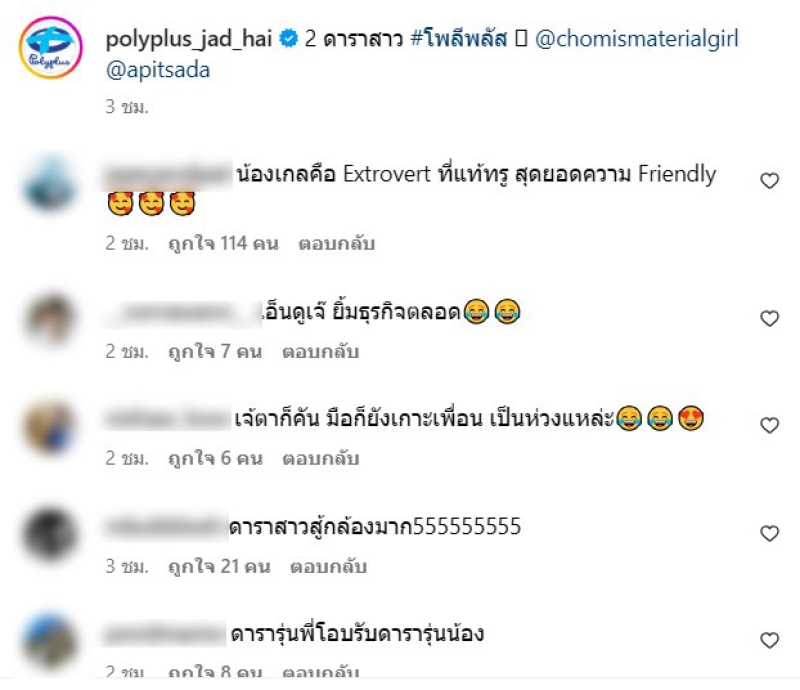
Task: View likes list ถูกใจ 21 คน
Action: tap(219, 566)
